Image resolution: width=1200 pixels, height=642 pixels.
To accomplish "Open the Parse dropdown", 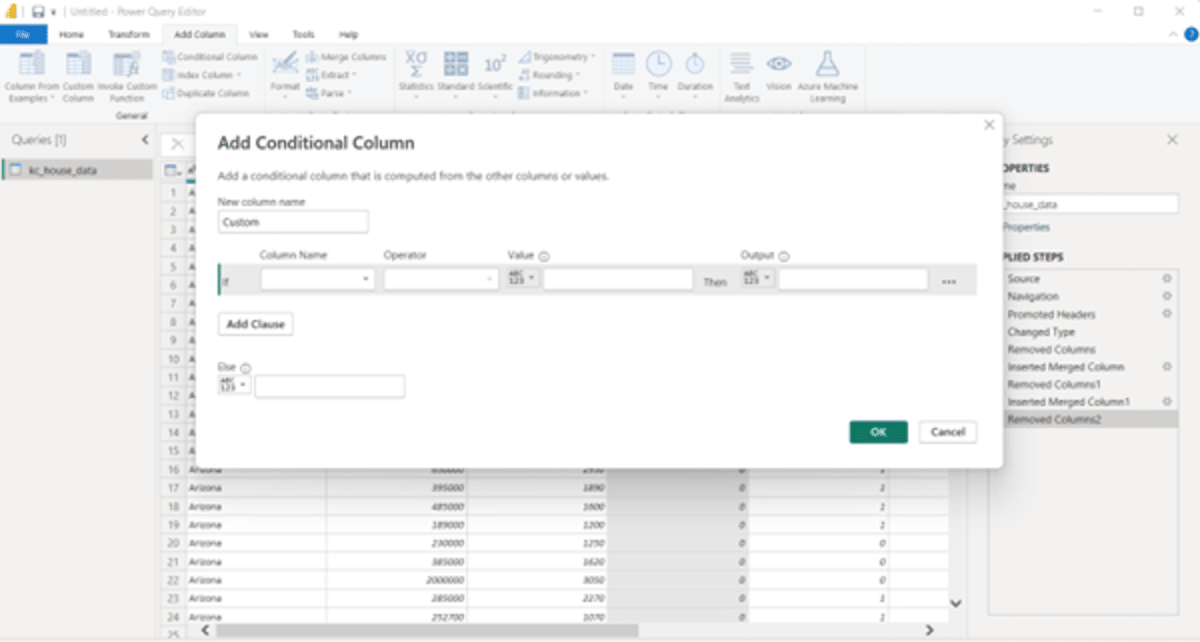I will [x=329, y=93].
